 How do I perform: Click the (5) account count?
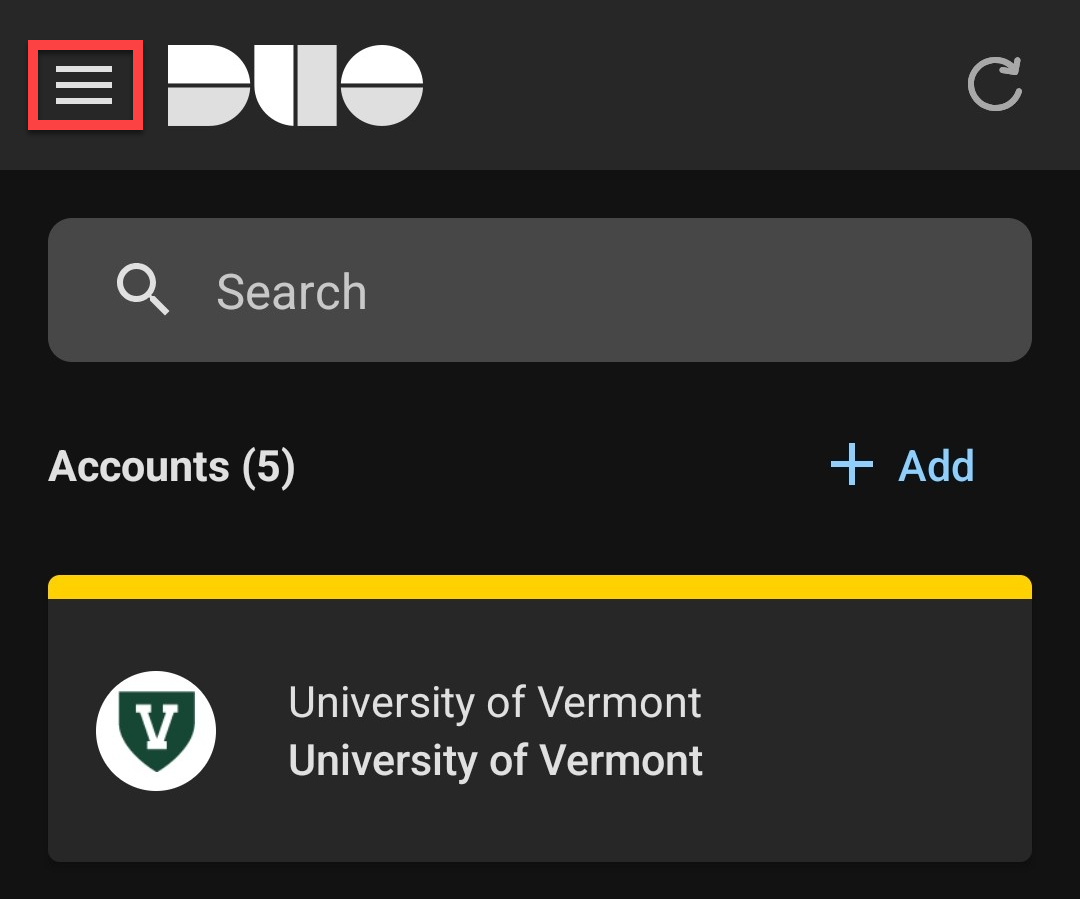268,467
